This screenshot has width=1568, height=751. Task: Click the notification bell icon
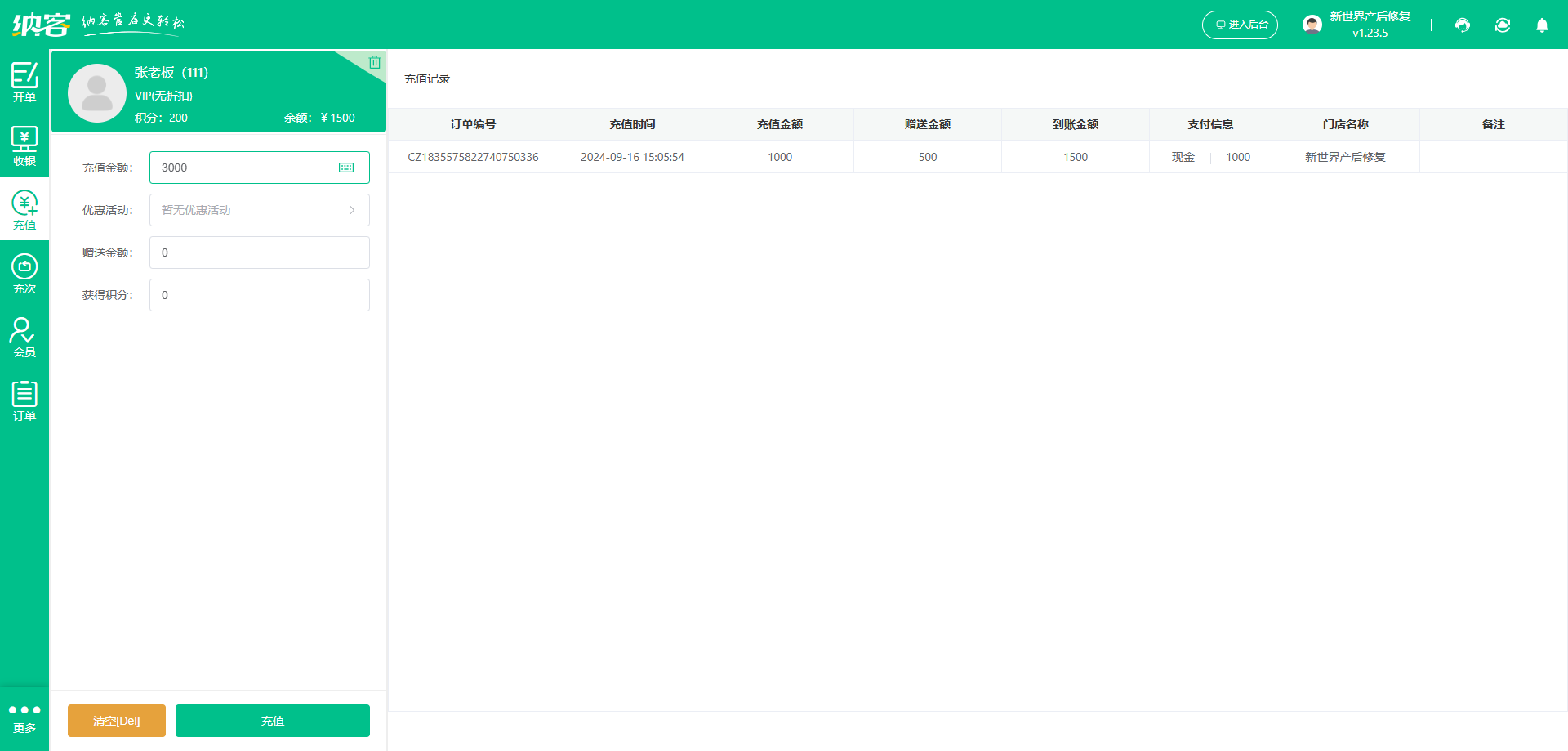pyautogui.click(x=1542, y=25)
